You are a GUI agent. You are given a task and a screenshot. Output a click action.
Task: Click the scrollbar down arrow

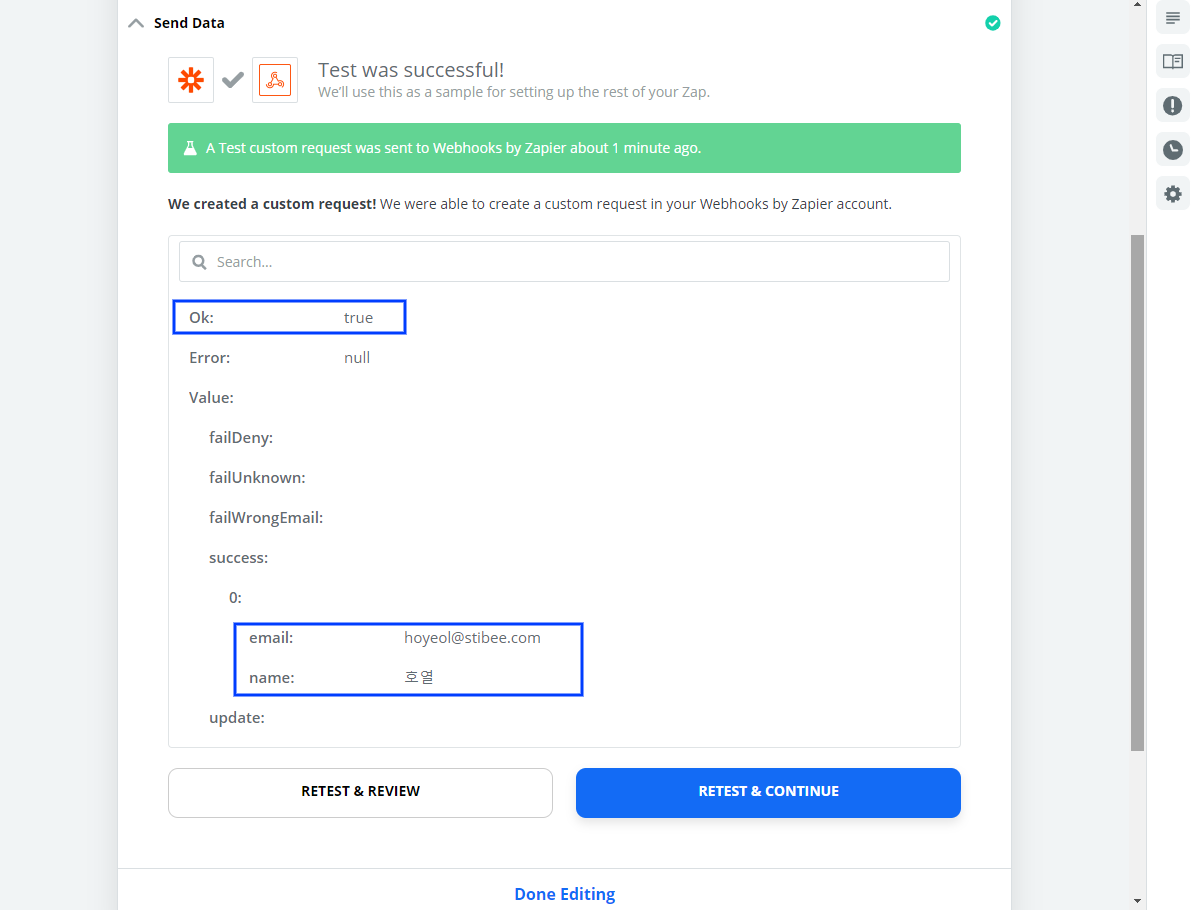point(1137,901)
